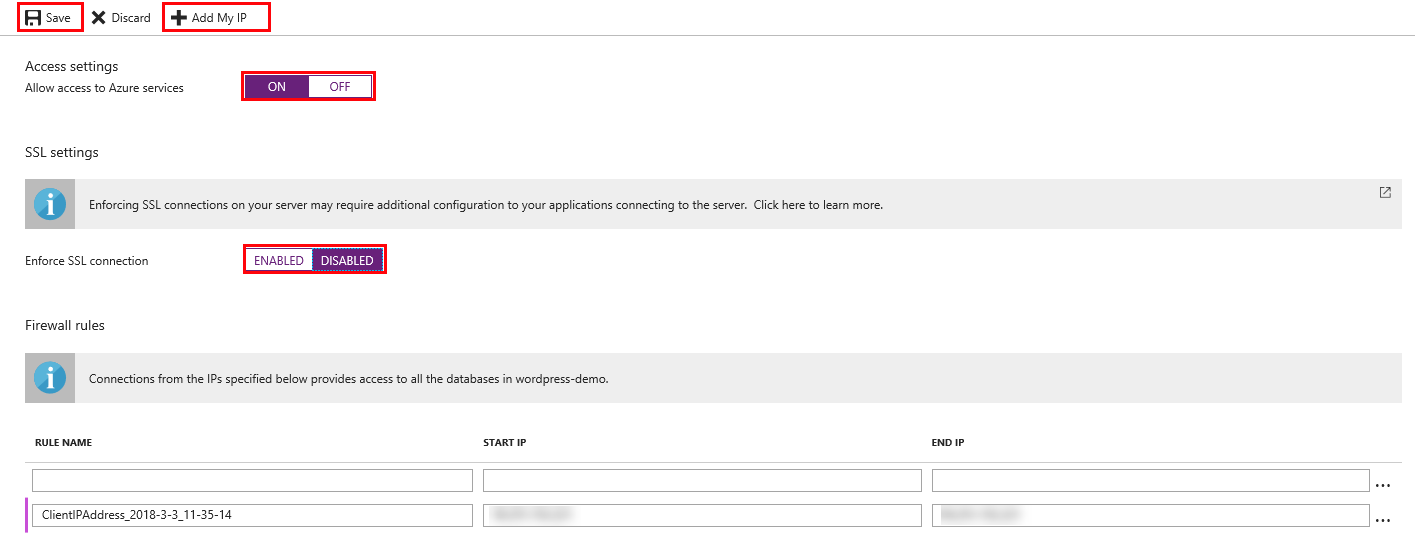Edit Start IP of ClientIPAddress rule
The width and height of the screenshot is (1415, 545).
pos(702,515)
